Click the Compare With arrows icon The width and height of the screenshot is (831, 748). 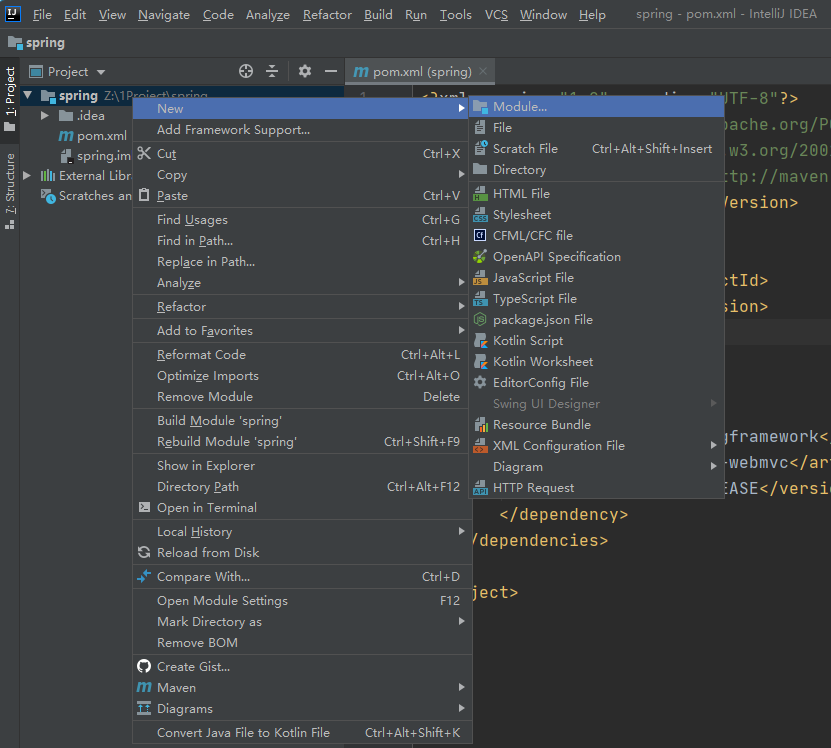144,576
